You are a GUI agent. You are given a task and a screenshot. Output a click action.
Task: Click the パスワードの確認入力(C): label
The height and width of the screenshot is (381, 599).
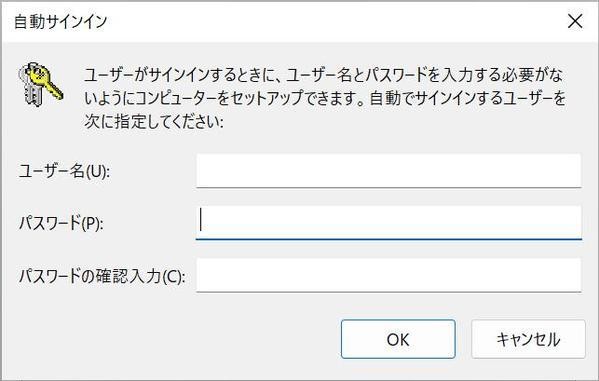click(102, 276)
